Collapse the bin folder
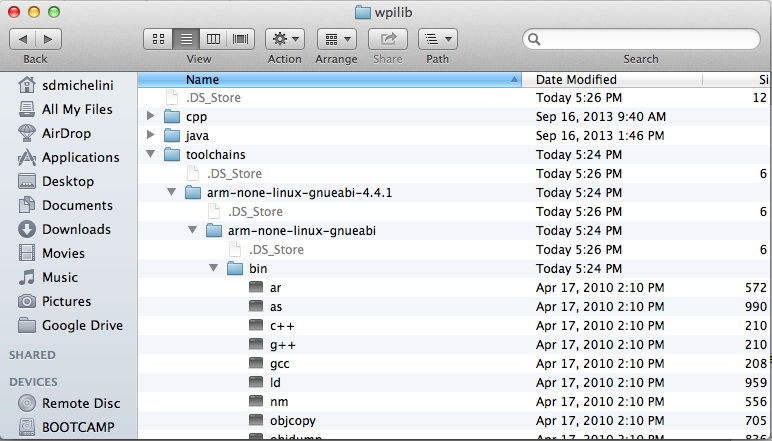Screen dimensions: 772x441 click(214, 269)
